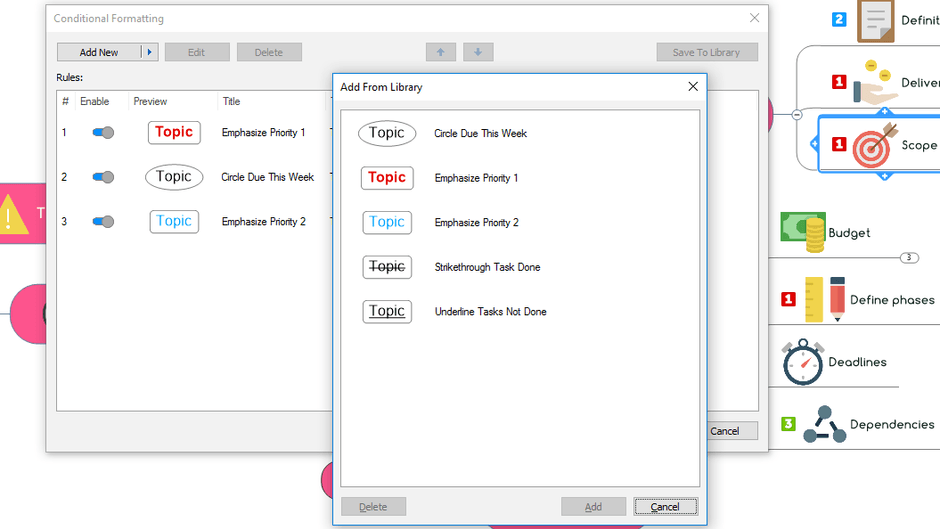Click priority 2 marker on Definition topic
Image resolution: width=940 pixels, height=529 pixels.
pos(839,19)
